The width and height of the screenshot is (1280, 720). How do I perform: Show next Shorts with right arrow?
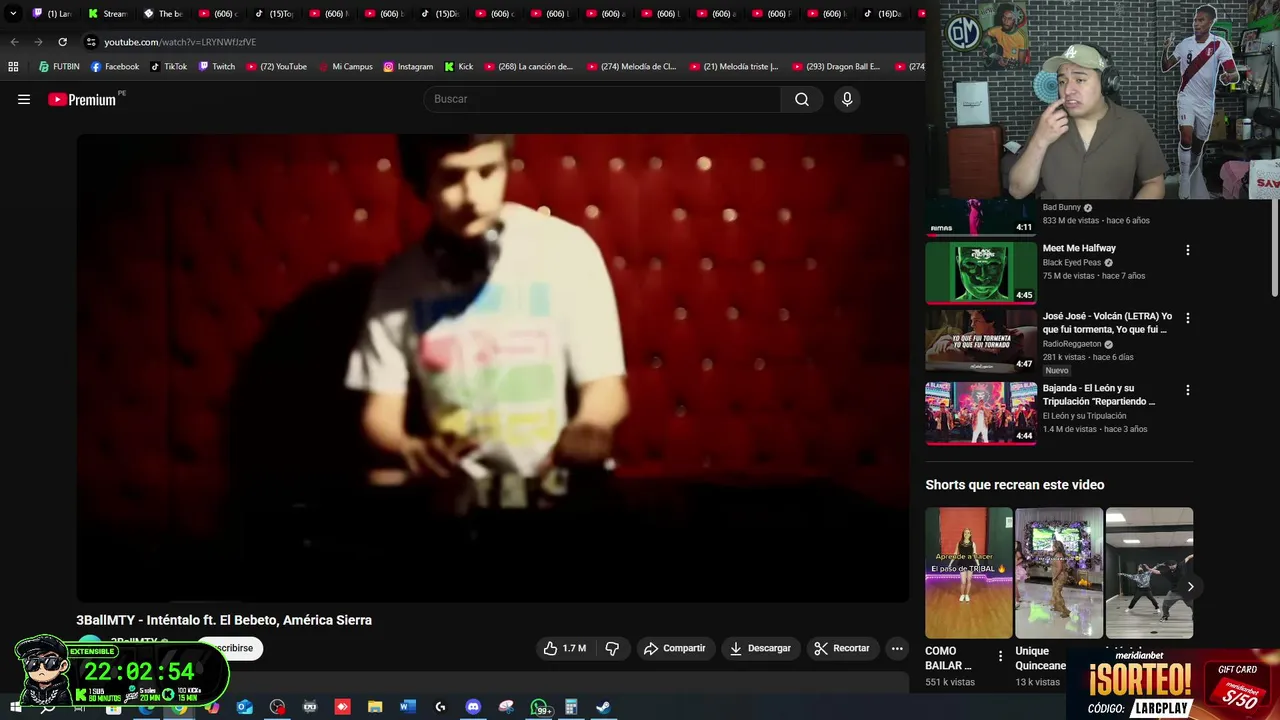(1190, 587)
